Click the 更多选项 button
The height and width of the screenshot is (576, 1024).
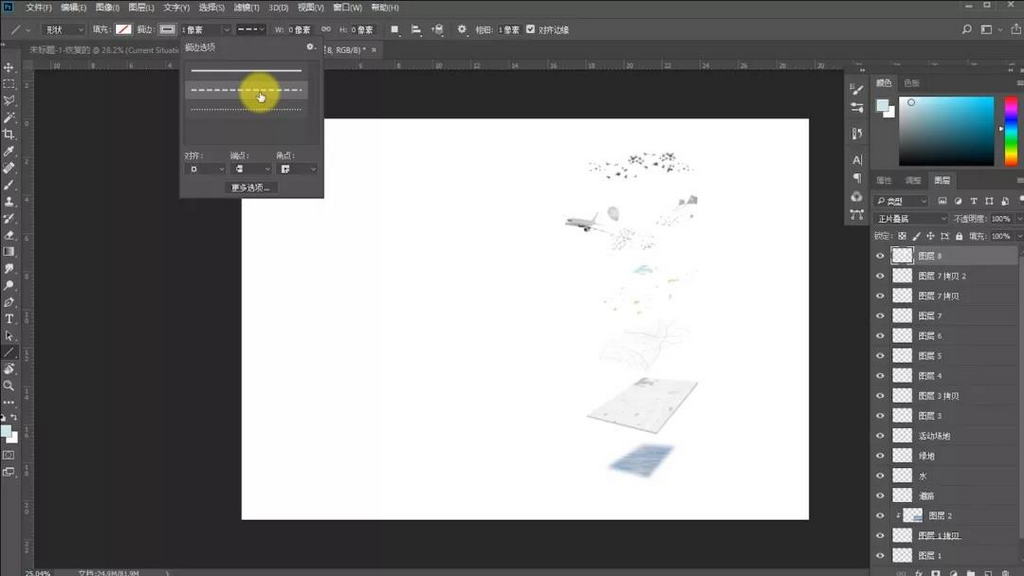pyautogui.click(x=251, y=187)
